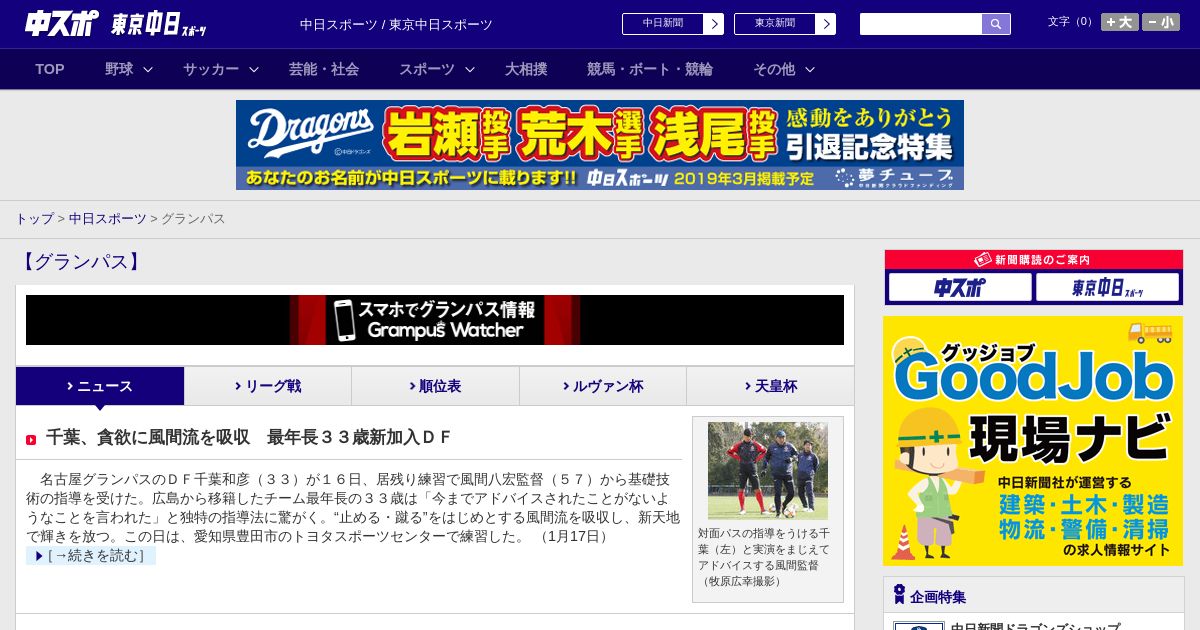The width and height of the screenshot is (1200, 630).
Task: Select the ニュース tab
Action: pos(100,386)
